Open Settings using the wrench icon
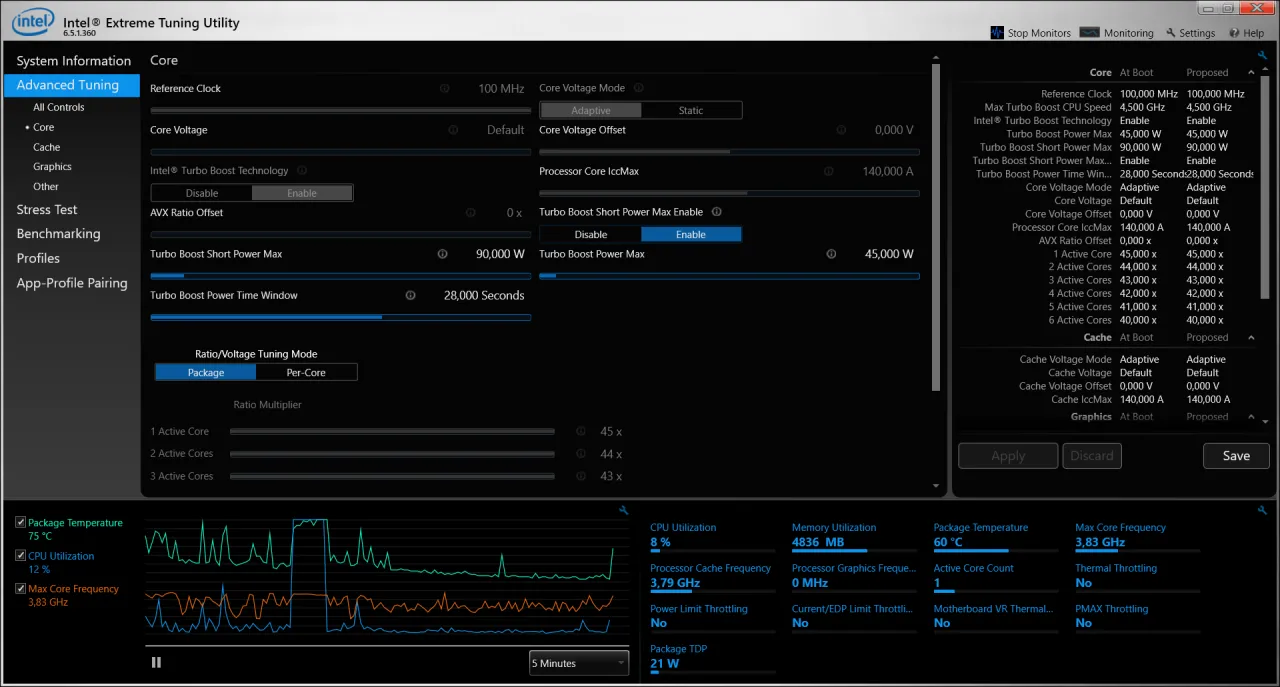This screenshot has width=1280, height=687. pyautogui.click(x=1171, y=32)
